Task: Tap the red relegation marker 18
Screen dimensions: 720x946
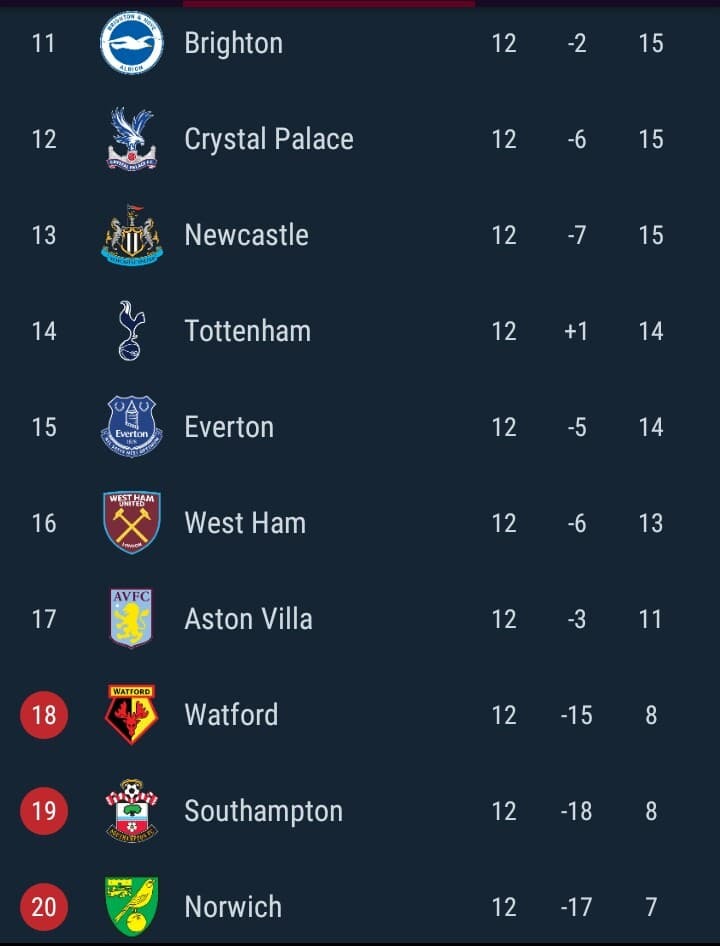Action: pos(44,715)
